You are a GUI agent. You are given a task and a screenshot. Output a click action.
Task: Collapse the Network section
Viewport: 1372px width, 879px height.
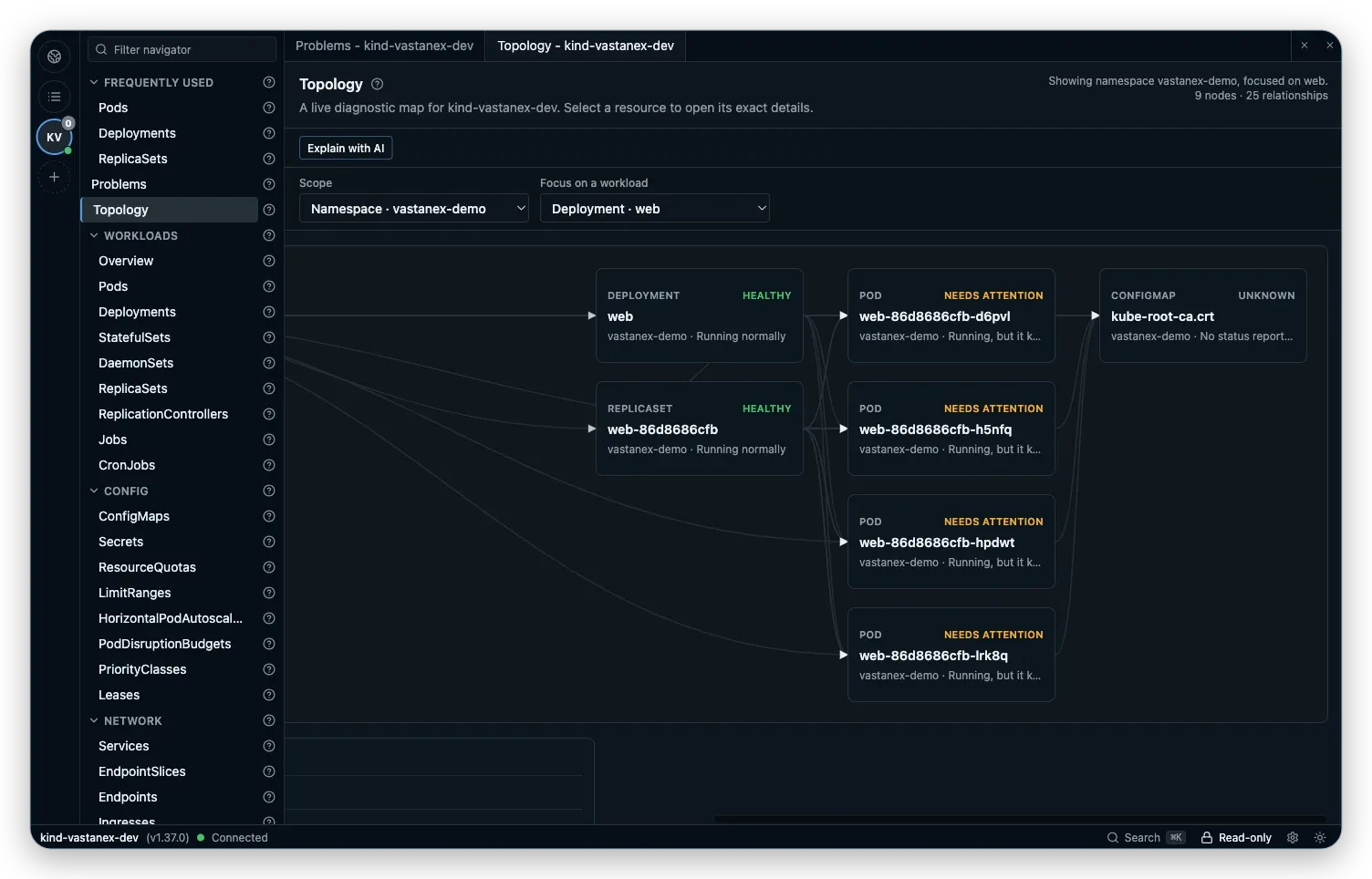click(94, 720)
